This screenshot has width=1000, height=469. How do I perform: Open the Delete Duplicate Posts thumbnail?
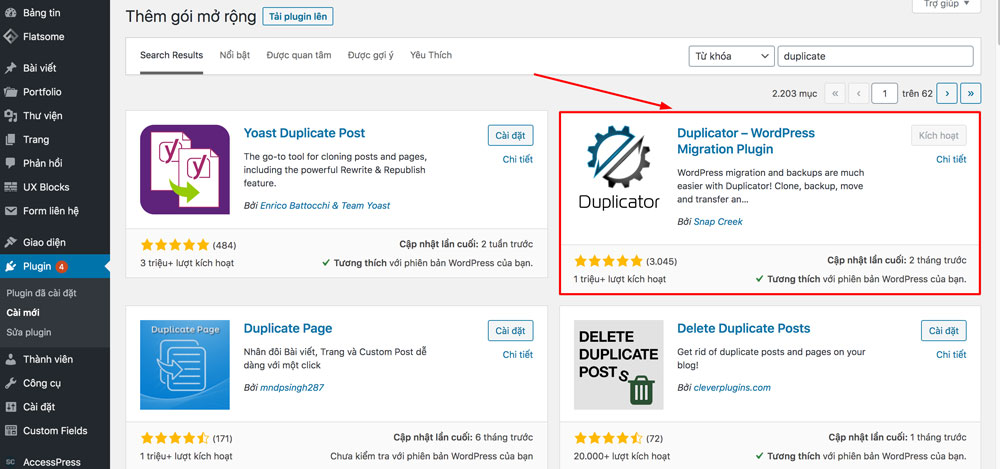coord(619,365)
